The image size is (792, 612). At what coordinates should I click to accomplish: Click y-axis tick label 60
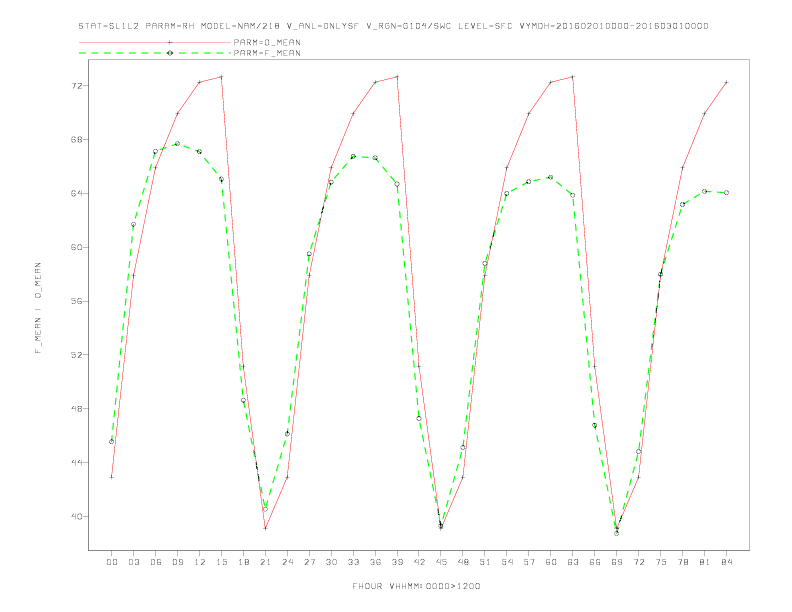tap(77, 247)
